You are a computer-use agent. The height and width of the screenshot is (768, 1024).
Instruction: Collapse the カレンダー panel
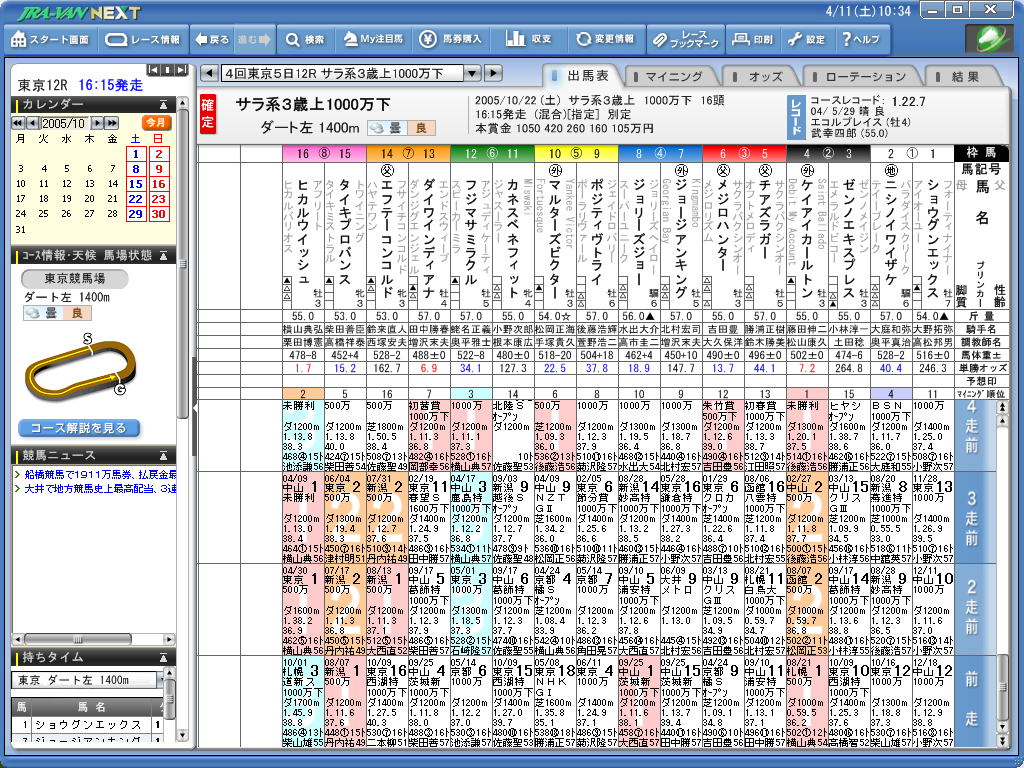pyautogui.click(x=163, y=104)
